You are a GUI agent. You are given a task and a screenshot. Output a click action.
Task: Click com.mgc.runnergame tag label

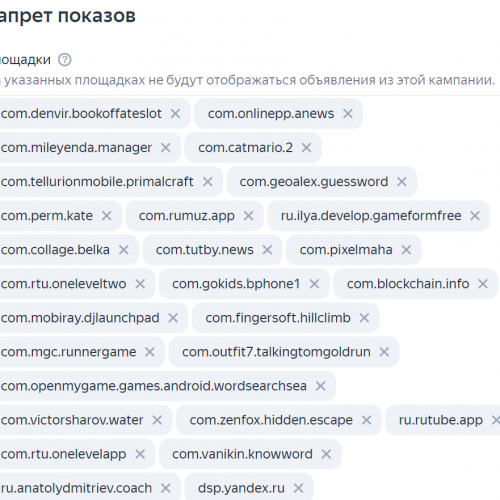pyautogui.click(x=68, y=352)
